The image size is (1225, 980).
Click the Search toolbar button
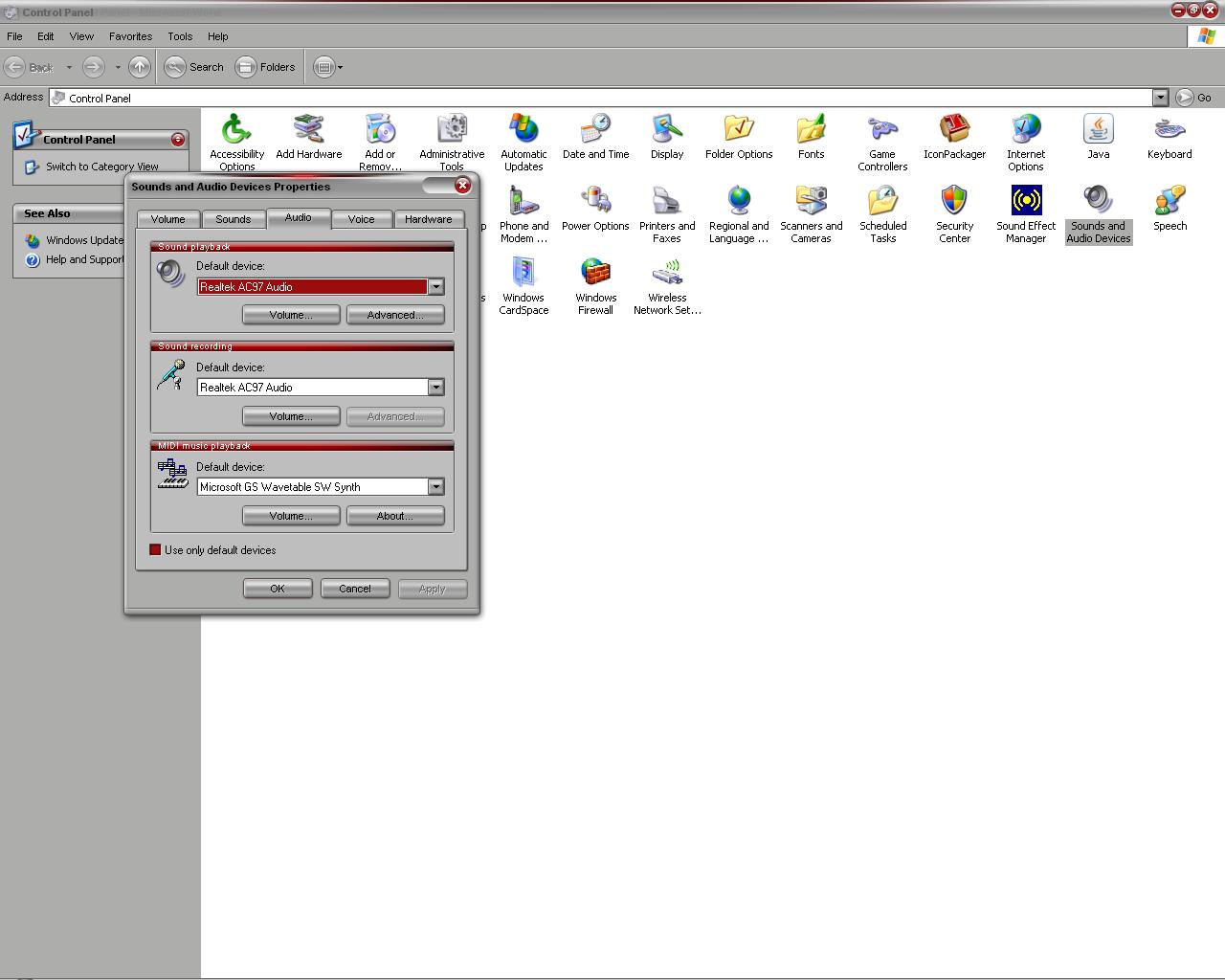pyautogui.click(x=194, y=67)
